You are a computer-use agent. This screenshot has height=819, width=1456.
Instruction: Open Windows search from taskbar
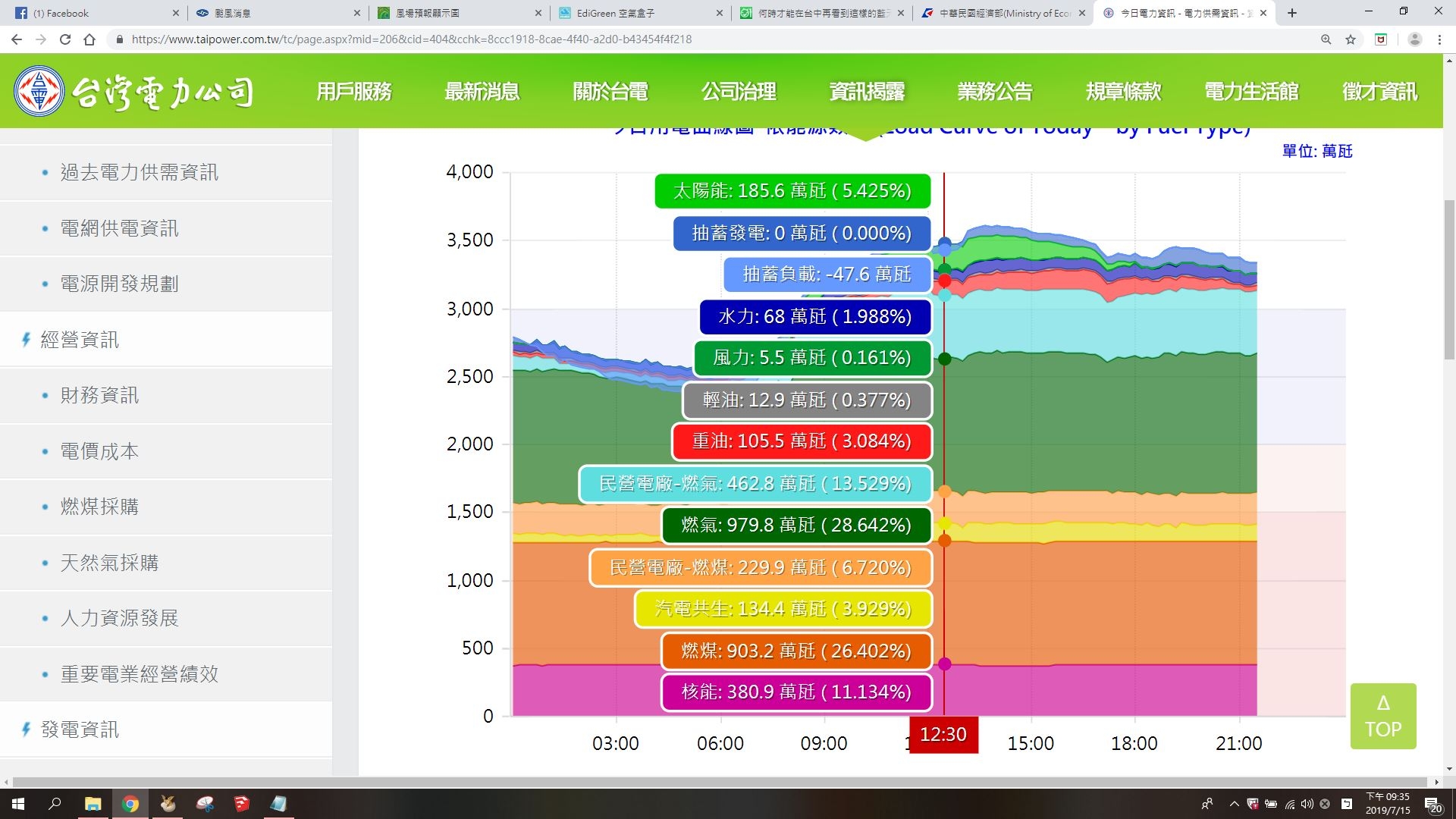(55, 804)
